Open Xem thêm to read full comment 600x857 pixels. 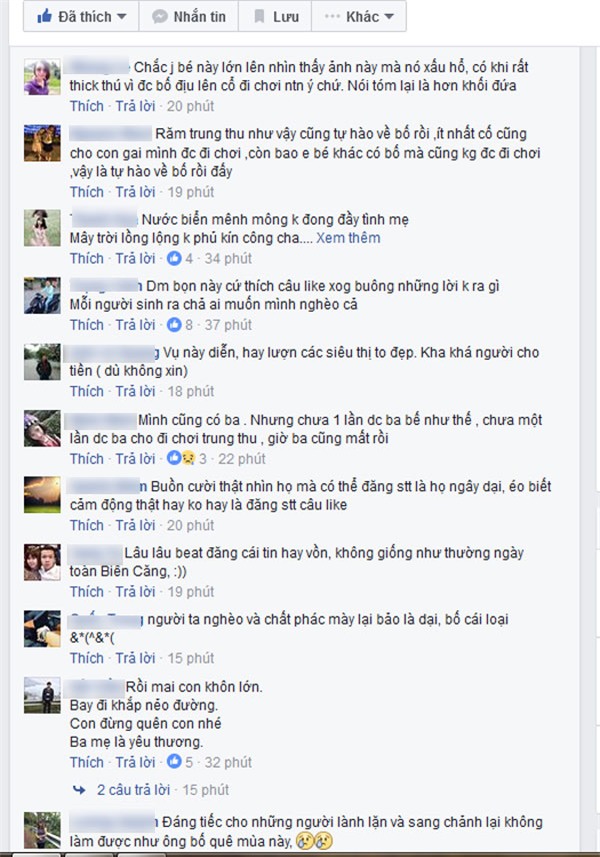(x=348, y=238)
